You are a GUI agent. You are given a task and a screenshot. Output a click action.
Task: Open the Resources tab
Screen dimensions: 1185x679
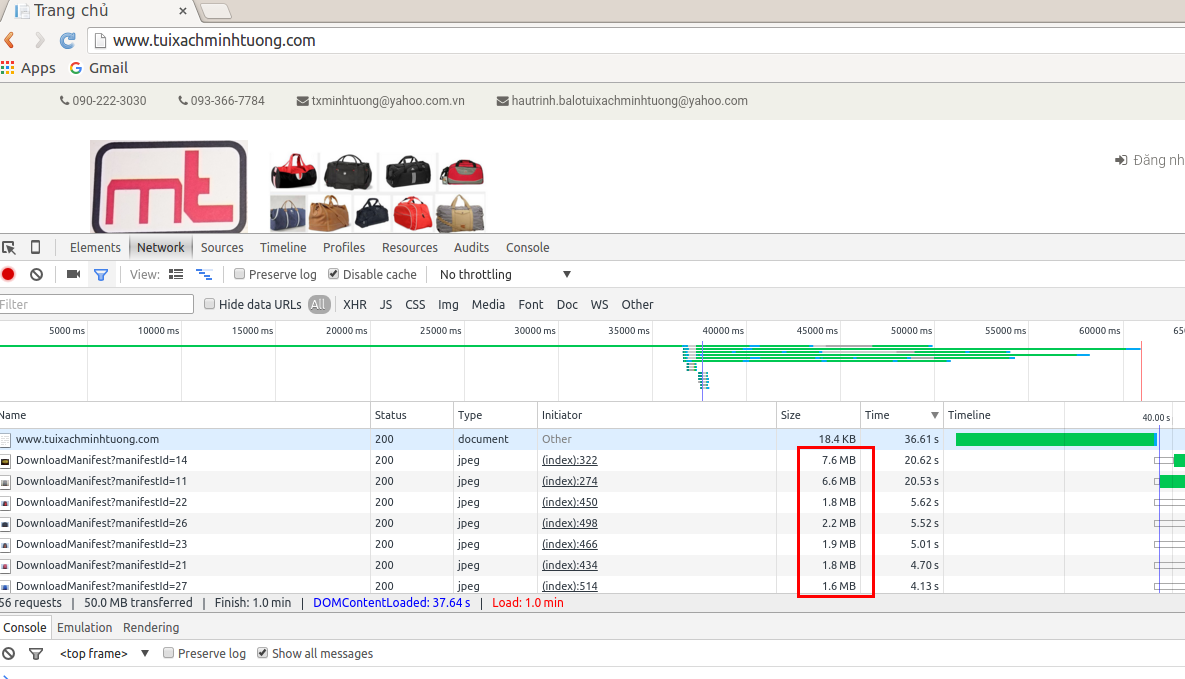tap(410, 247)
